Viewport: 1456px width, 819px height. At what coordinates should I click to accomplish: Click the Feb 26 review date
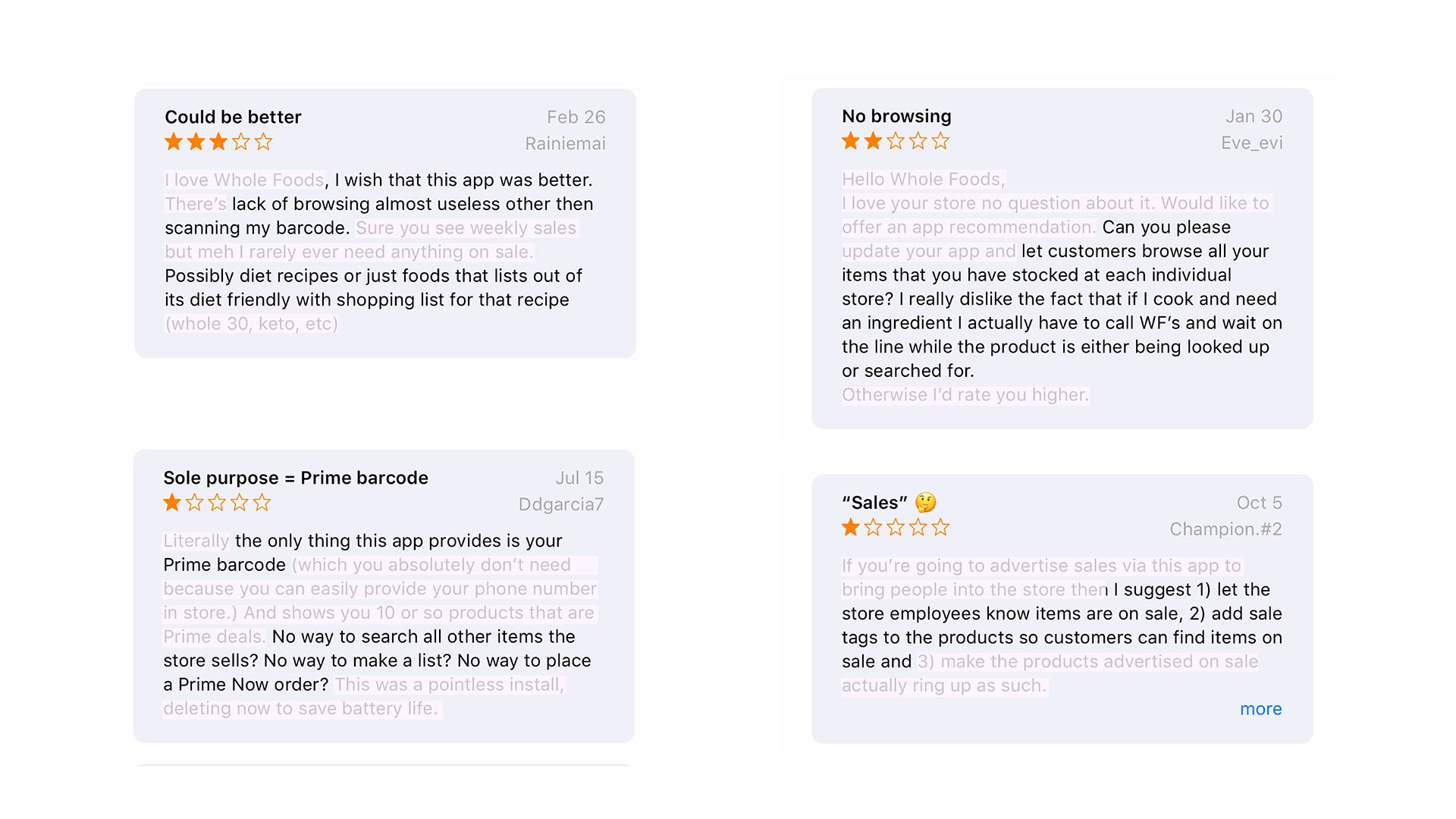pyautogui.click(x=576, y=117)
